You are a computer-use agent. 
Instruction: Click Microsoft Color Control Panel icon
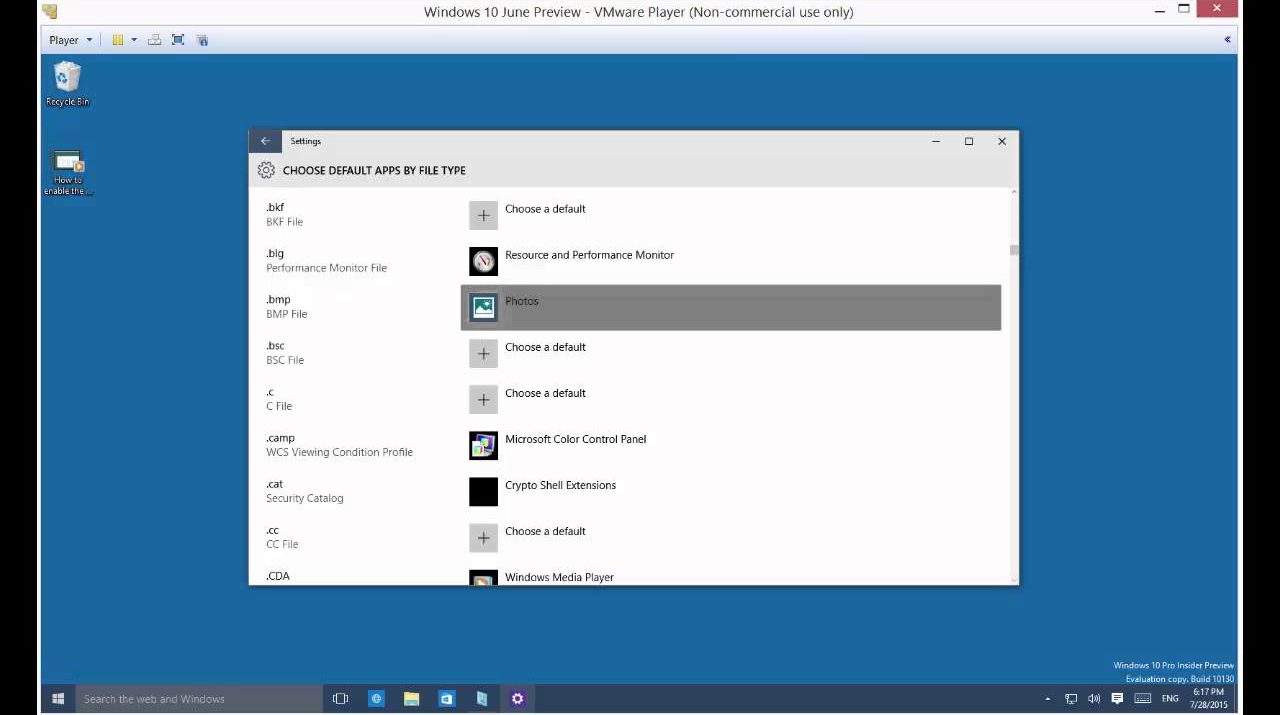pyautogui.click(x=483, y=446)
